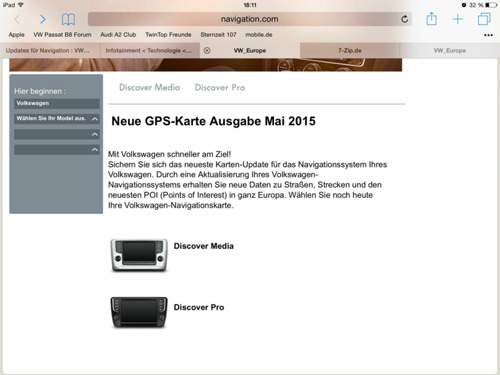Expand the 'Wählen Sie Ihr Modell aus' dropdown
The image size is (500, 375).
click(57, 118)
